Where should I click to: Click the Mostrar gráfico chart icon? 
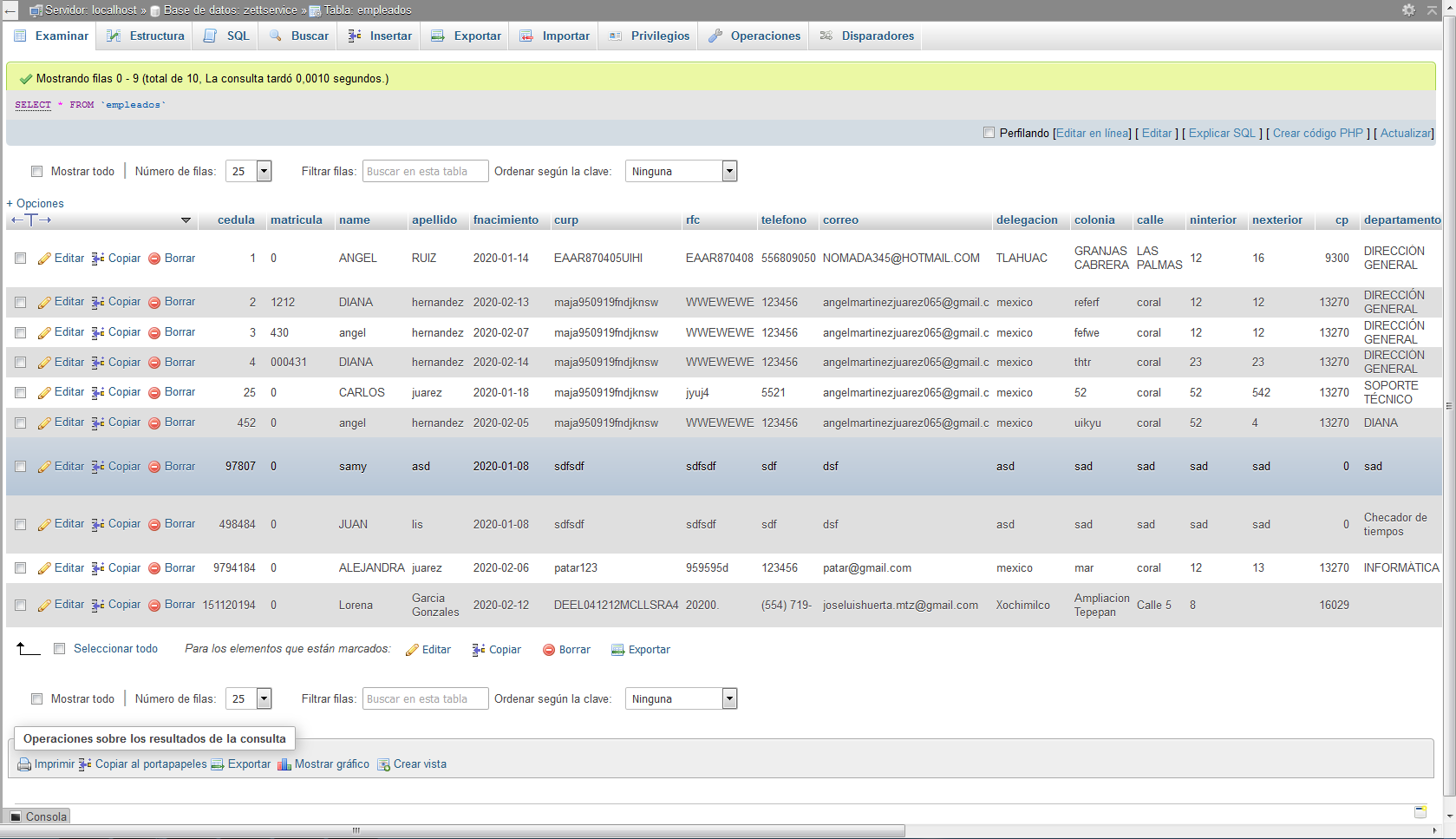[x=284, y=764]
